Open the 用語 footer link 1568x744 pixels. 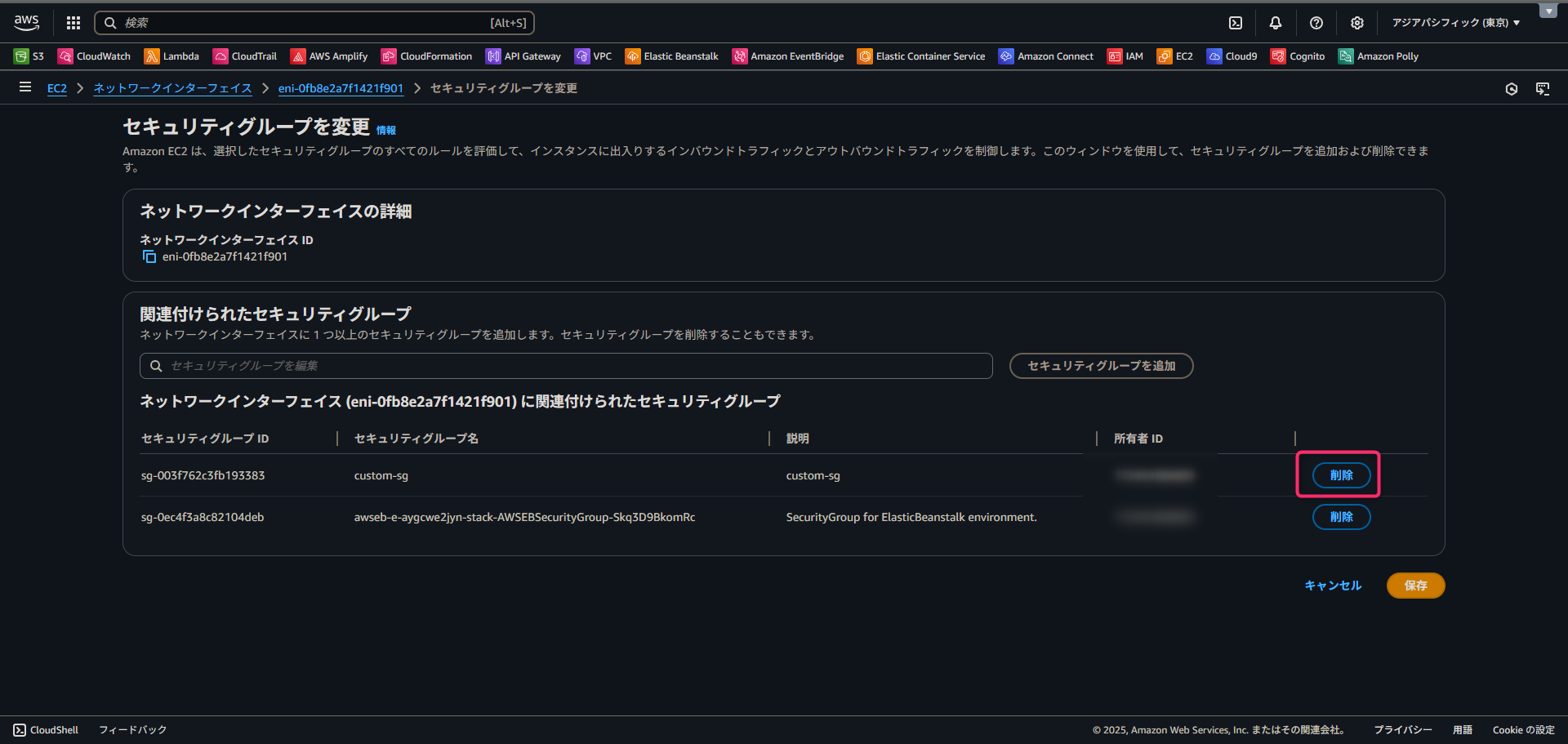(x=1463, y=730)
